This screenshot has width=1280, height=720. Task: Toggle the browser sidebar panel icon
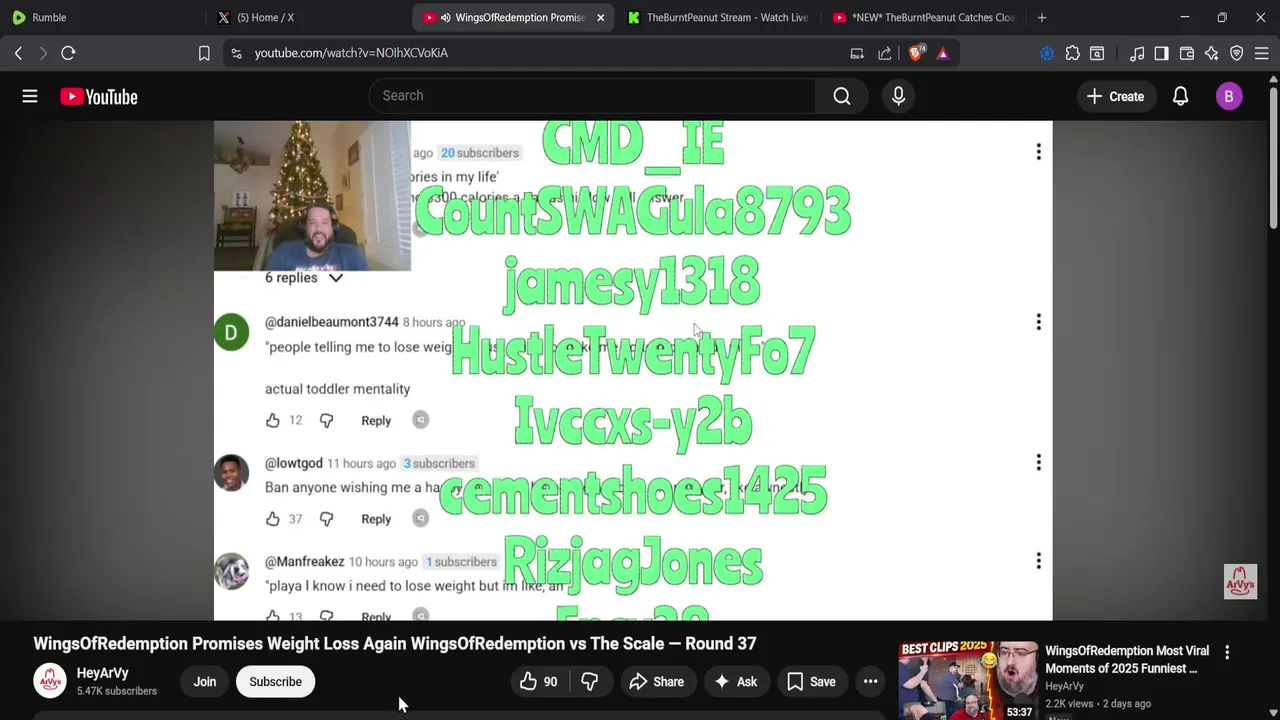pyautogui.click(x=1161, y=53)
